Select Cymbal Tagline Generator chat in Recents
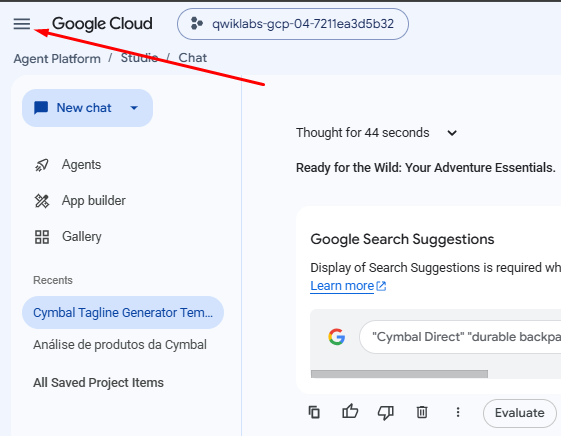Image resolution: width=561 pixels, height=436 pixels. click(x=123, y=312)
